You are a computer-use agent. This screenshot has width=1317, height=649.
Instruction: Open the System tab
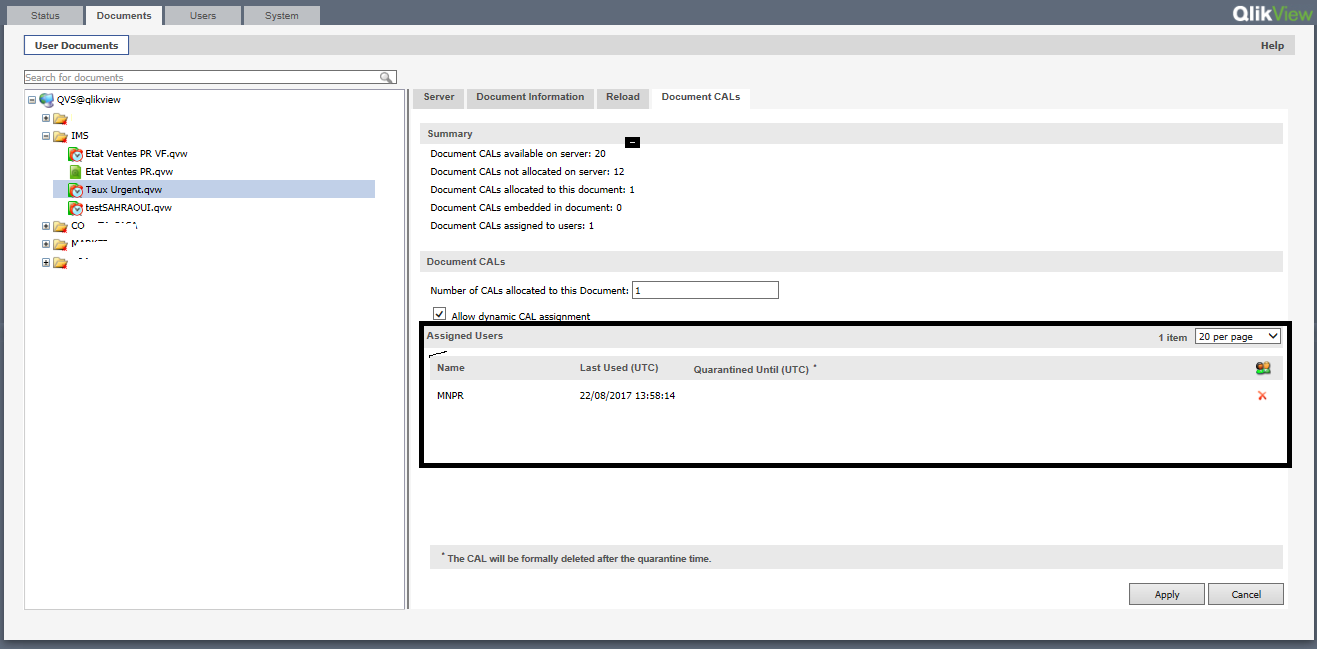(282, 16)
